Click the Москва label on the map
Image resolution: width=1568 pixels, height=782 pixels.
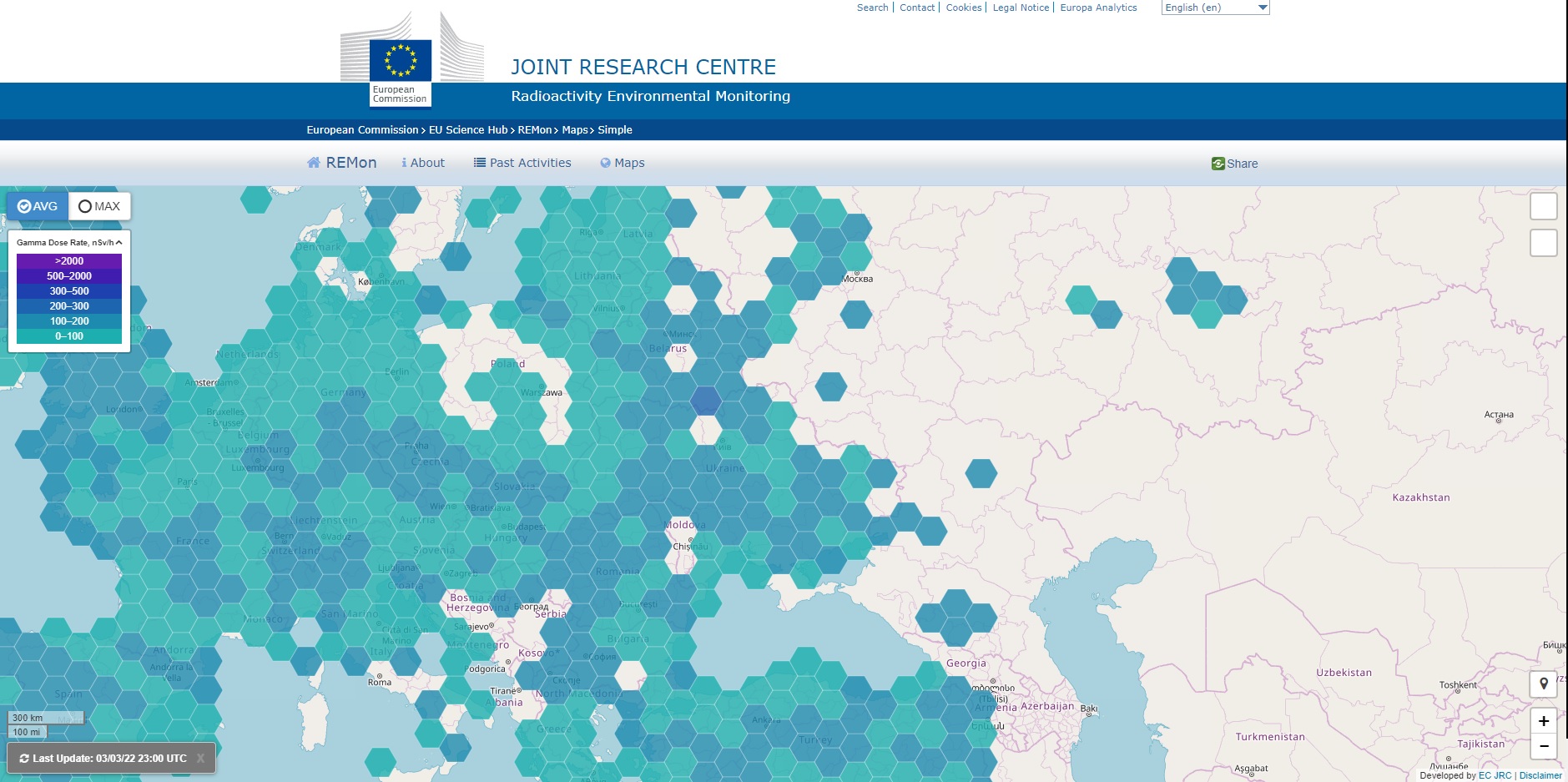point(858,279)
